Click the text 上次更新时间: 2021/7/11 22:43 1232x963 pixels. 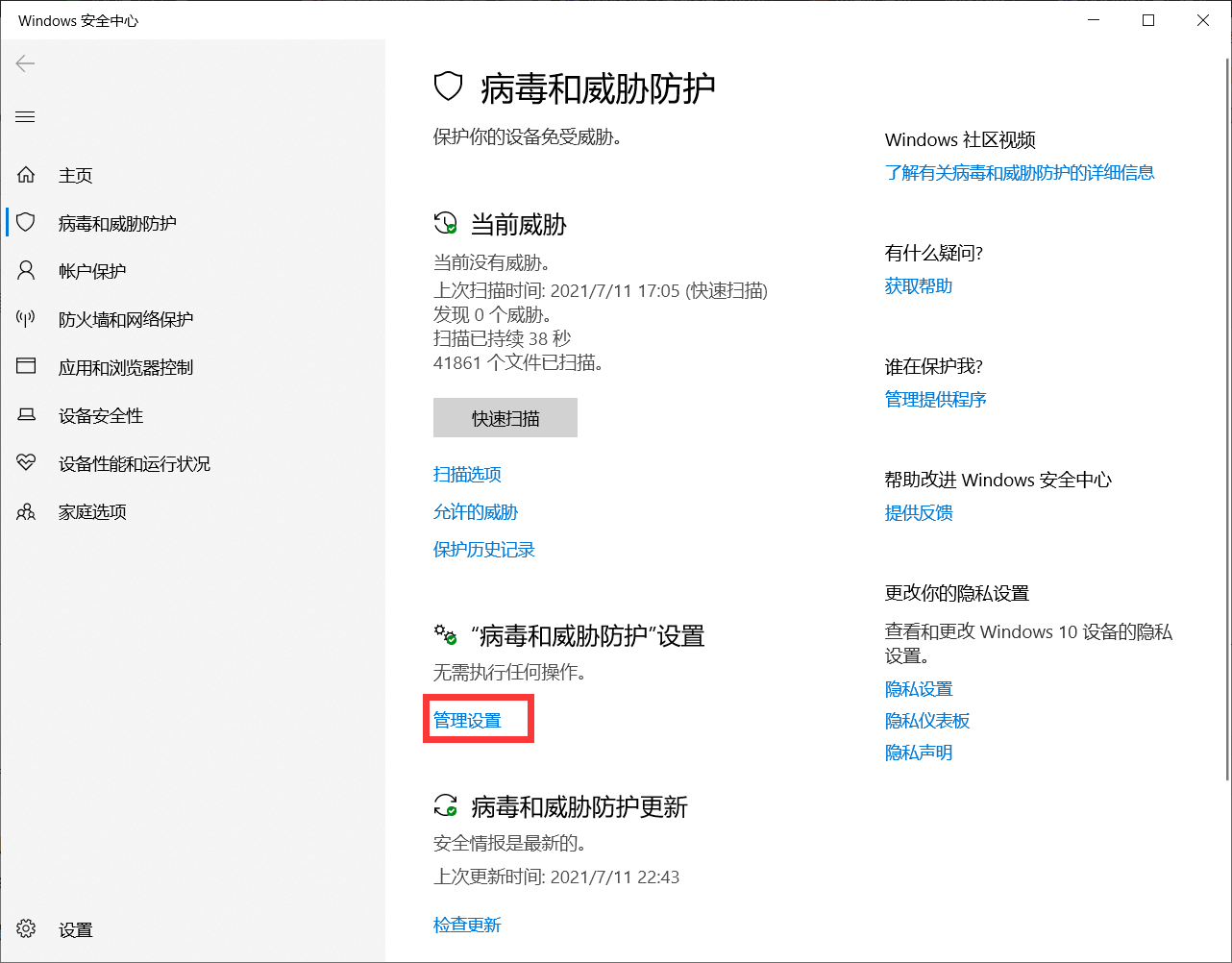click(556, 877)
